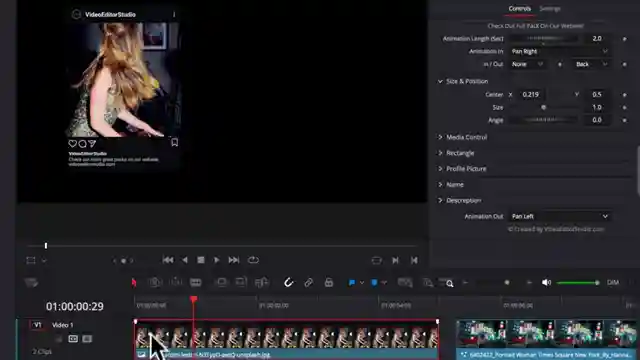Viewport: 640px width, 360px height.
Task: Select the Video 1 track header
Action: (x=62, y=325)
